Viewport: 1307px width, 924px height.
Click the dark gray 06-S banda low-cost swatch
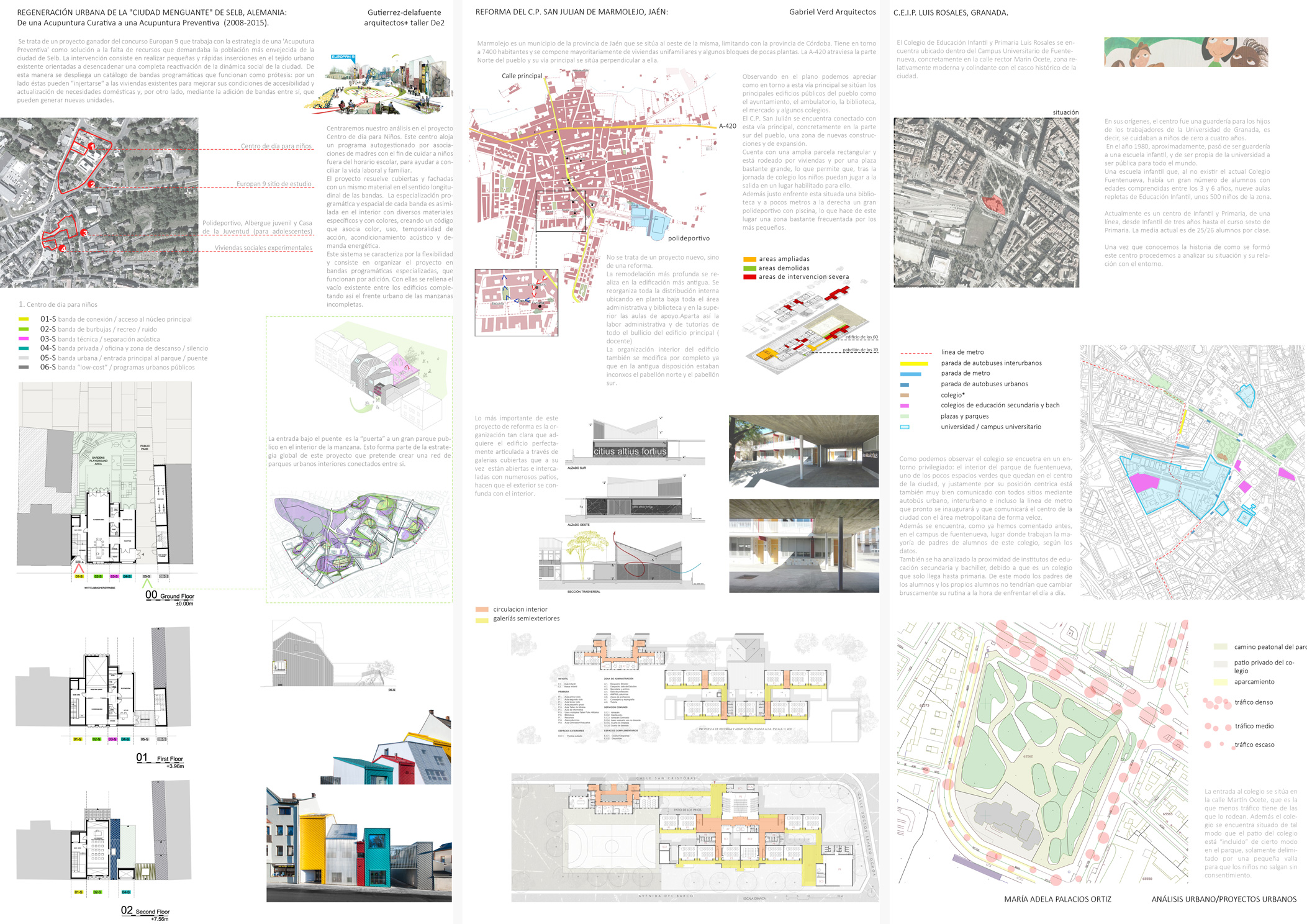24,367
